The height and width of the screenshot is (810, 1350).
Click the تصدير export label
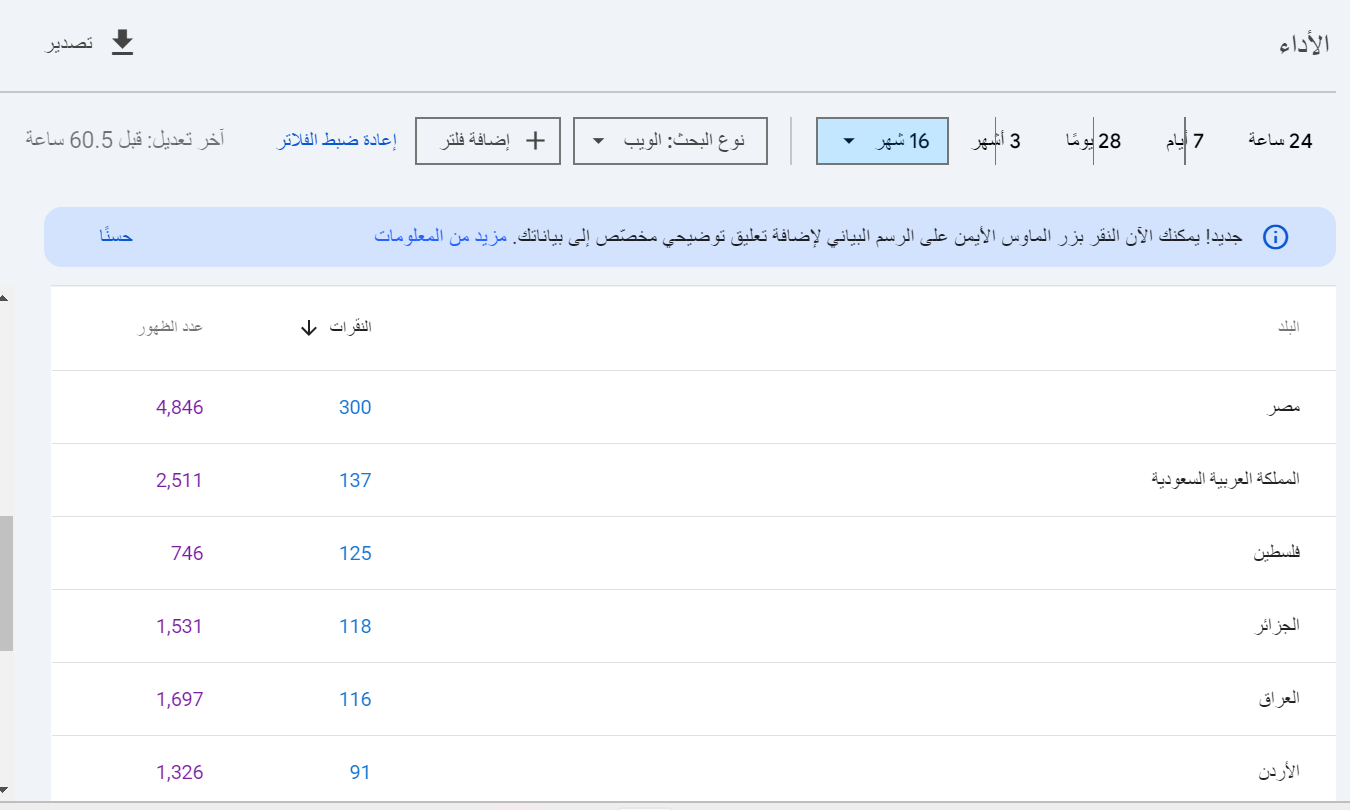pos(70,44)
